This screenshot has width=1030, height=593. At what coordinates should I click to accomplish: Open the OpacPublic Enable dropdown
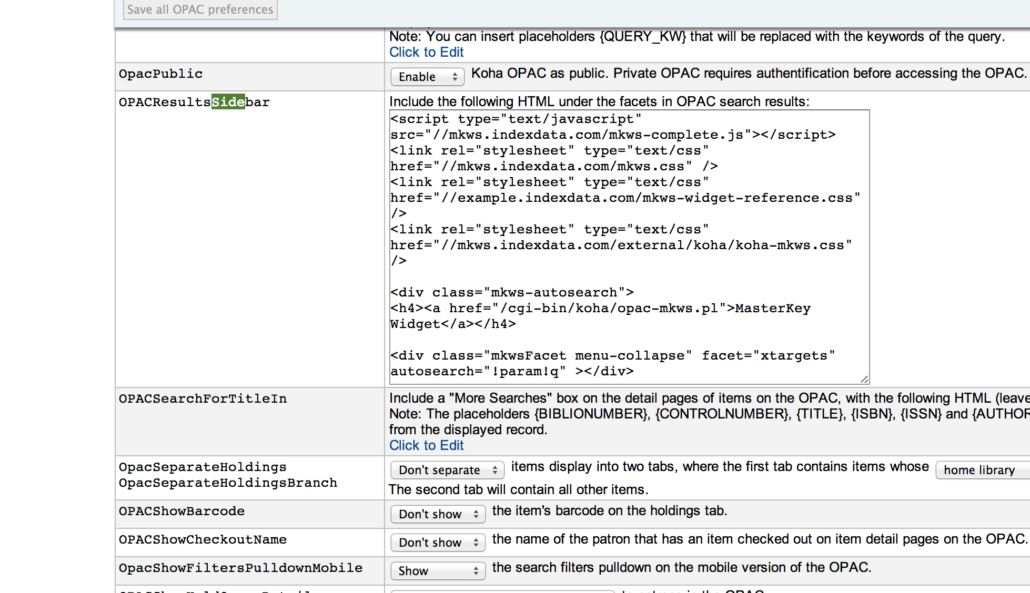tap(427, 76)
